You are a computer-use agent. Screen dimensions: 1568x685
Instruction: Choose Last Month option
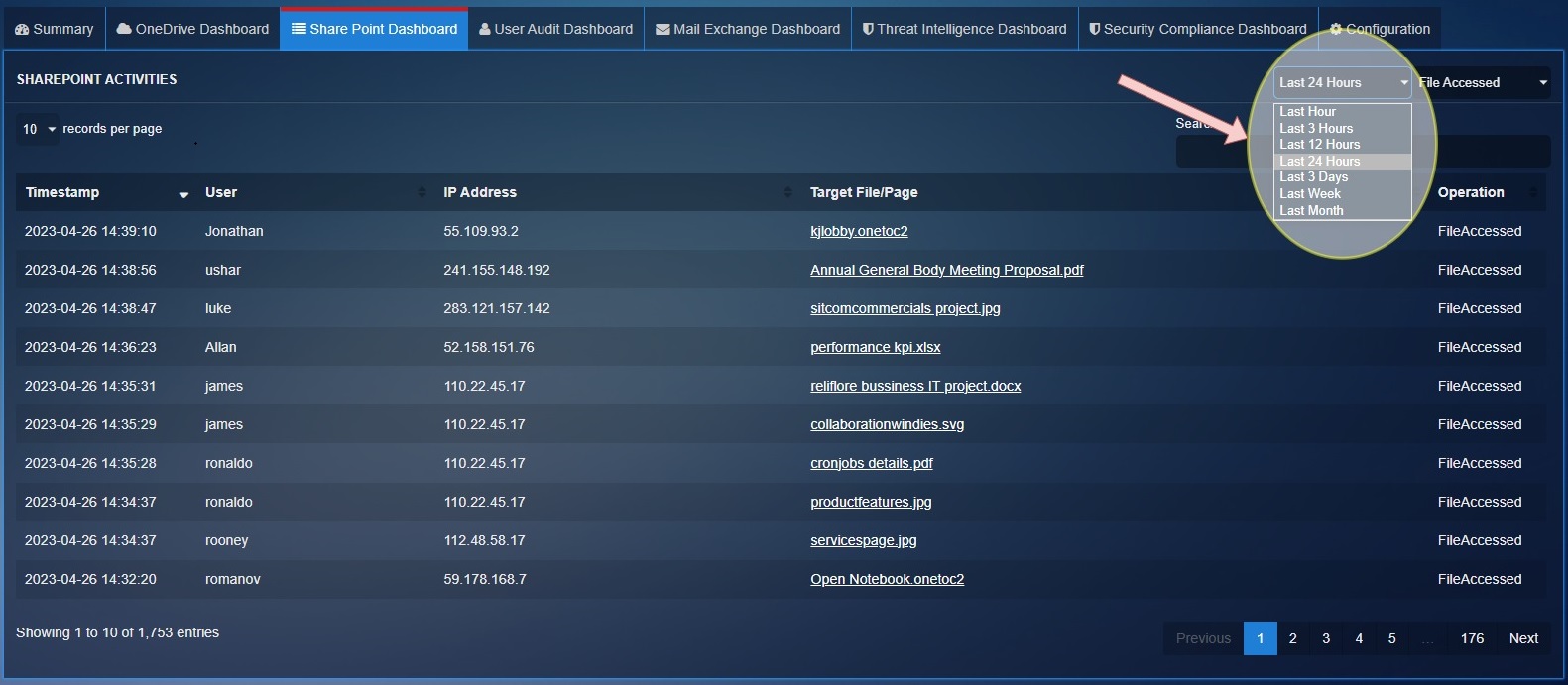coord(1343,210)
